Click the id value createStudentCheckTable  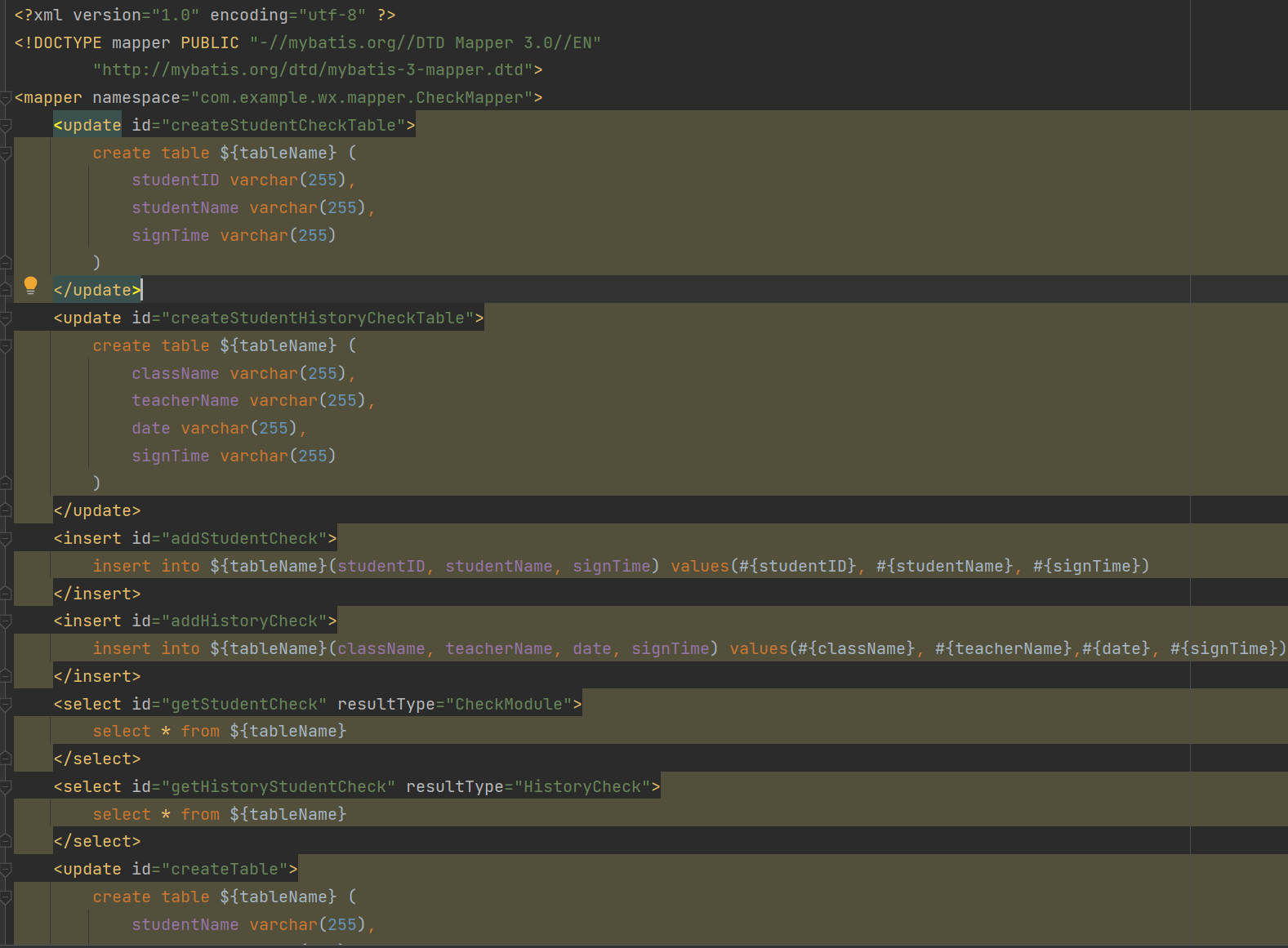point(283,126)
